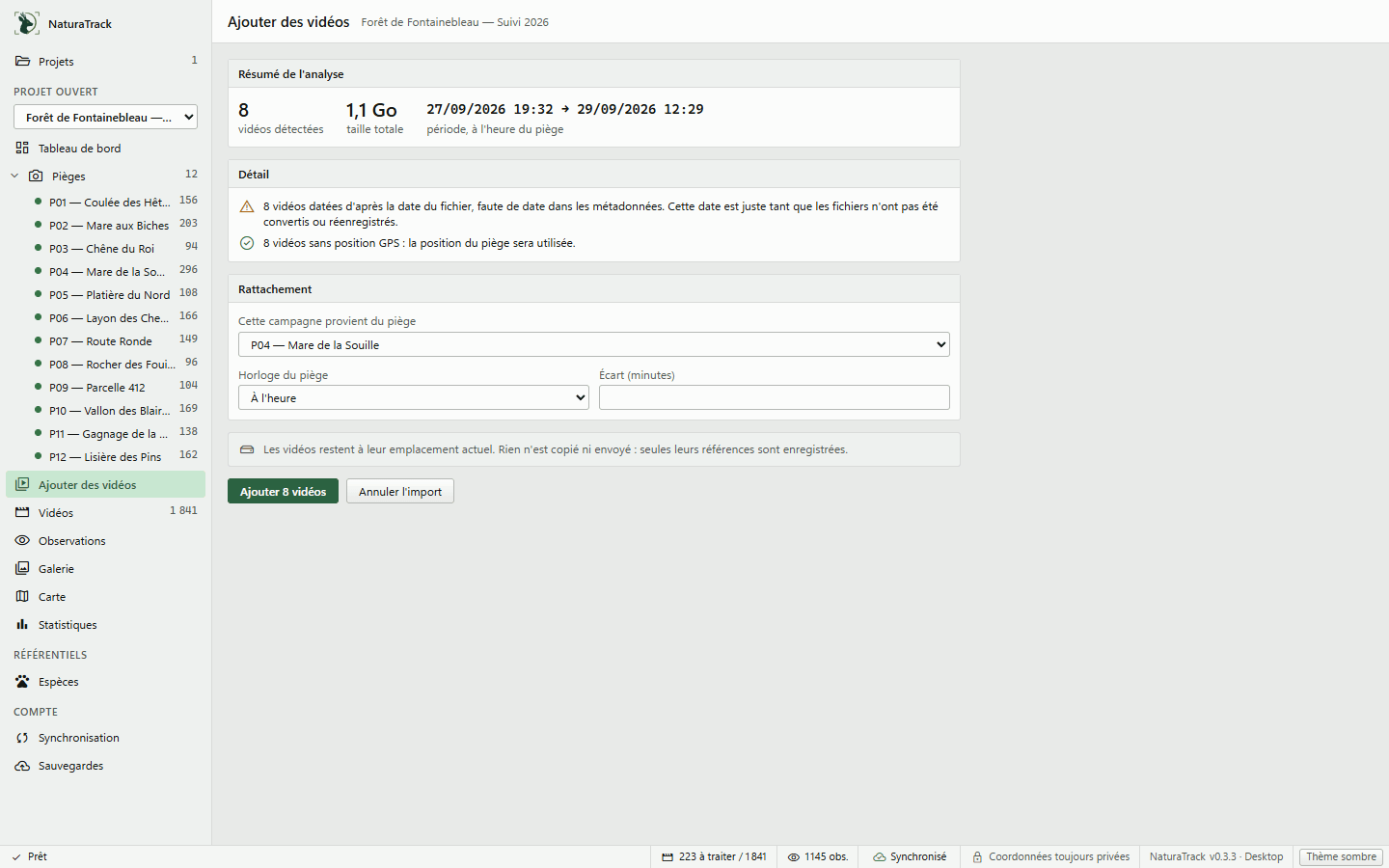Select trap P12 — Lisière des Pins
1389x868 pixels.
point(105,456)
